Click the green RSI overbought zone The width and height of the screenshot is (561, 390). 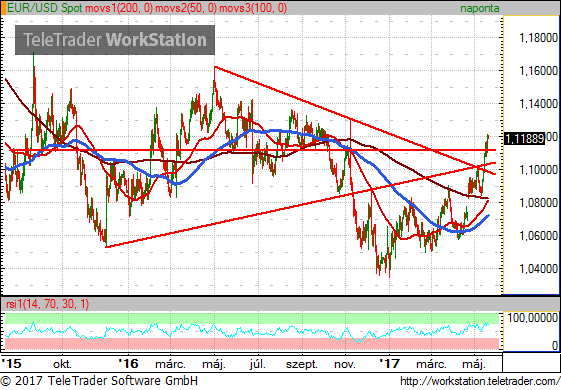(x=252, y=318)
